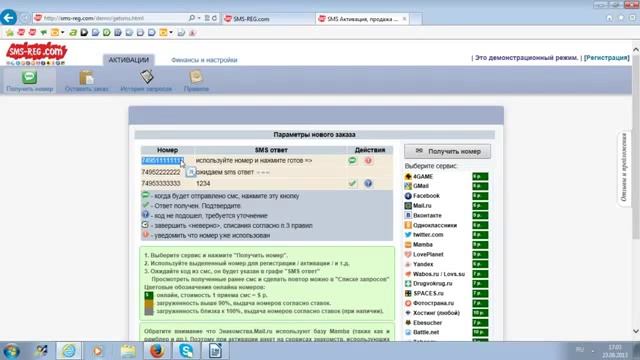Image resolution: width=640 pixels, height=360 pixels.
Task: Choose the Battle.net service
Action: [x=426, y=332]
